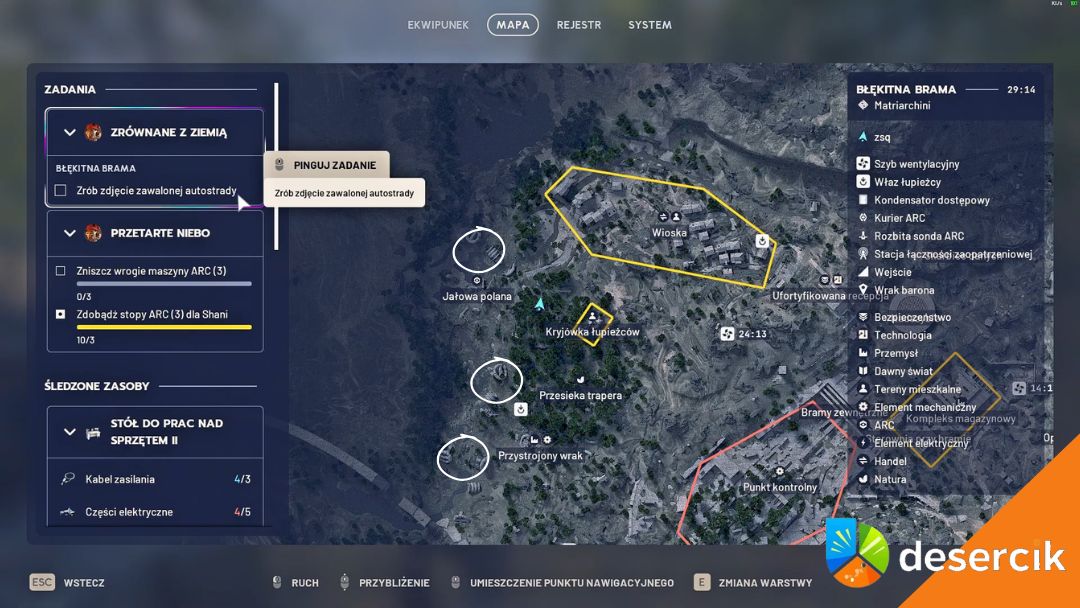Image resolution: width=1080 pixels, height=608 pixels.
Task: Select the Kryjówka łupieżców map icon
Action: 592,315
